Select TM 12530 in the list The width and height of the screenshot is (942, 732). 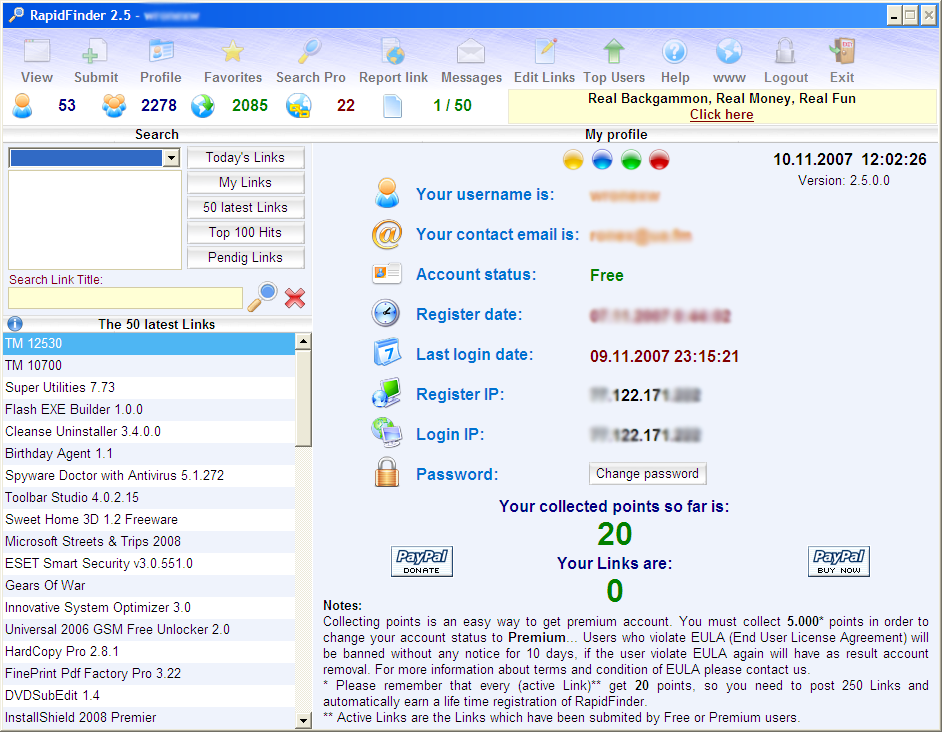pos(149,343)
